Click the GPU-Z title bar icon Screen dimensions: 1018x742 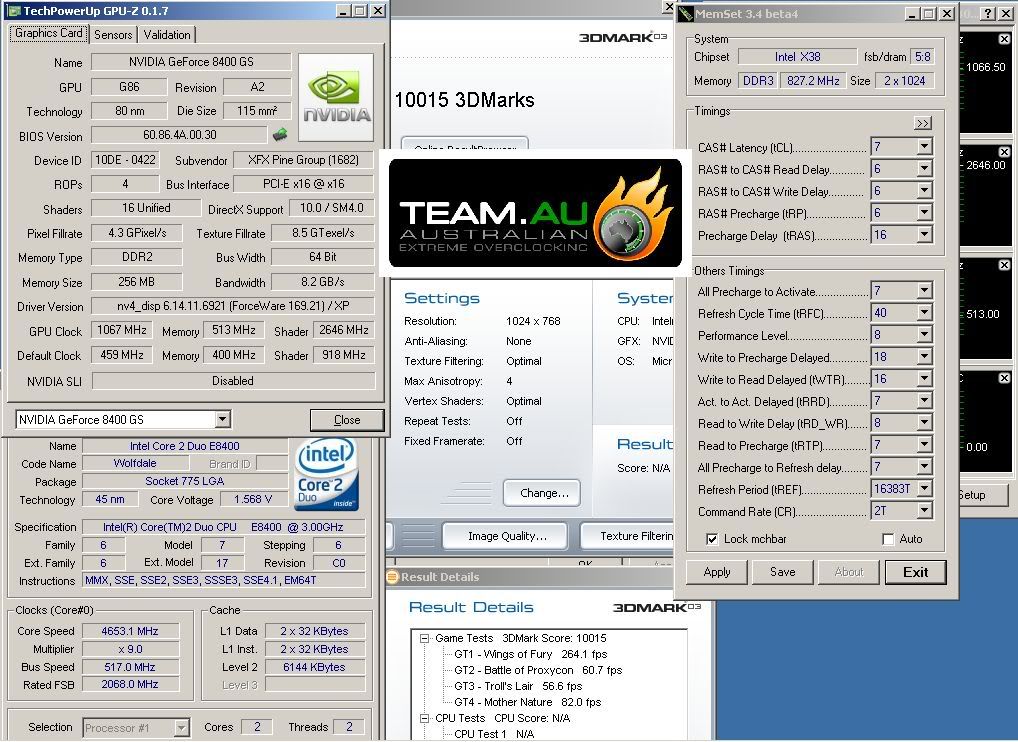tap(13, 11)
